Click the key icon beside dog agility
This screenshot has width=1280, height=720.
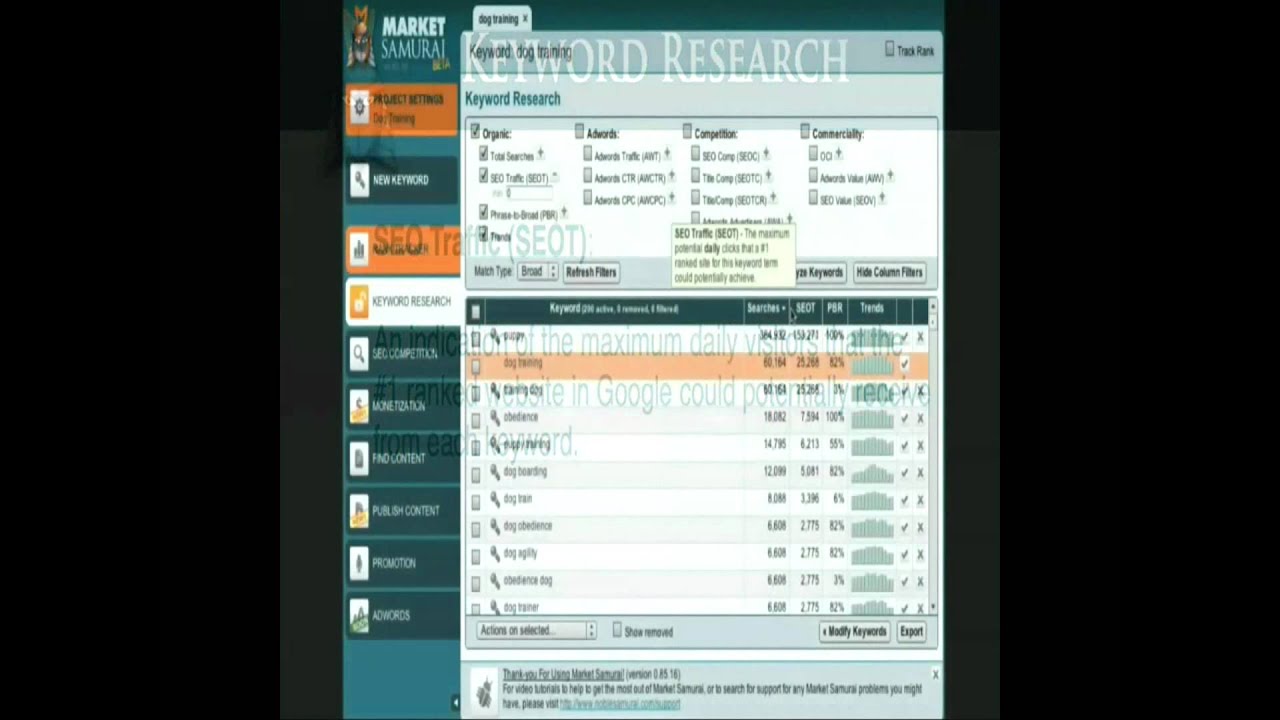(x=495, y=553)
